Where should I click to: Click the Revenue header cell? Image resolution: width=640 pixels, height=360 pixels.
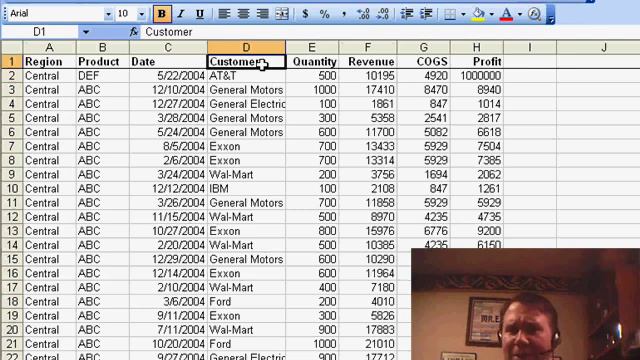(367, 62)
